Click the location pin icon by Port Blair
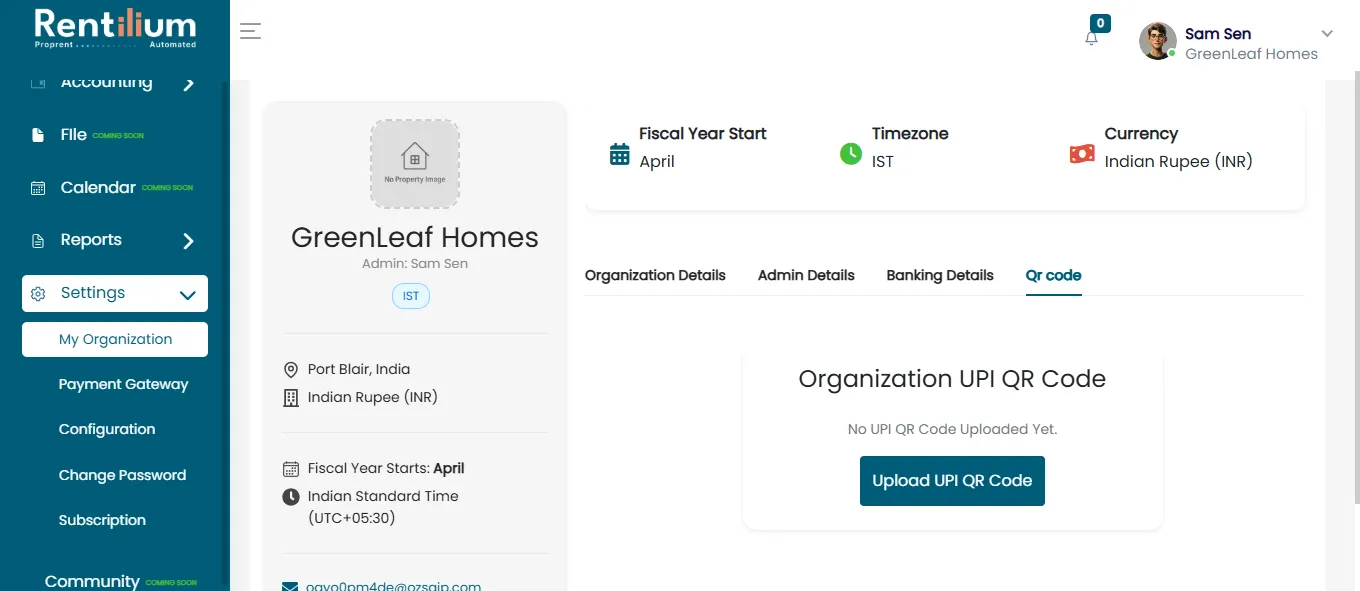 (291, 370)
